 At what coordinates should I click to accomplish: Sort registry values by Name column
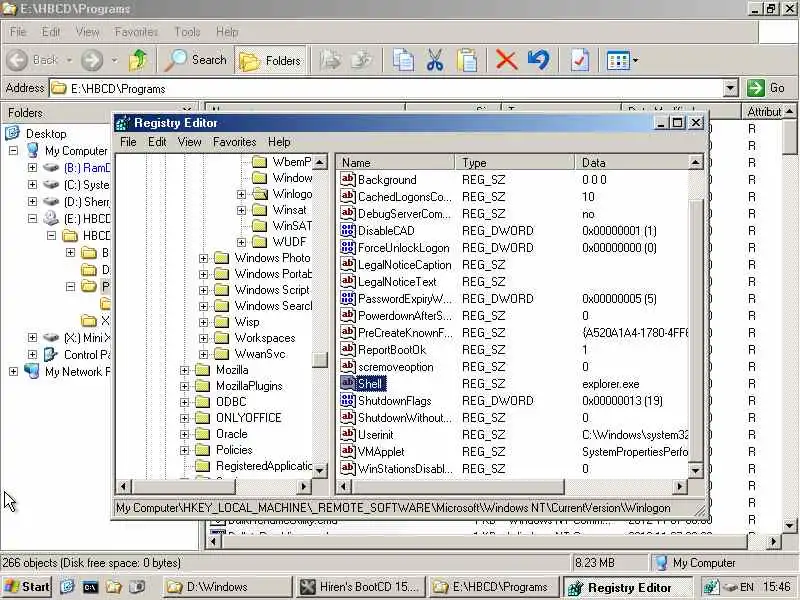(x=395, y=163)
